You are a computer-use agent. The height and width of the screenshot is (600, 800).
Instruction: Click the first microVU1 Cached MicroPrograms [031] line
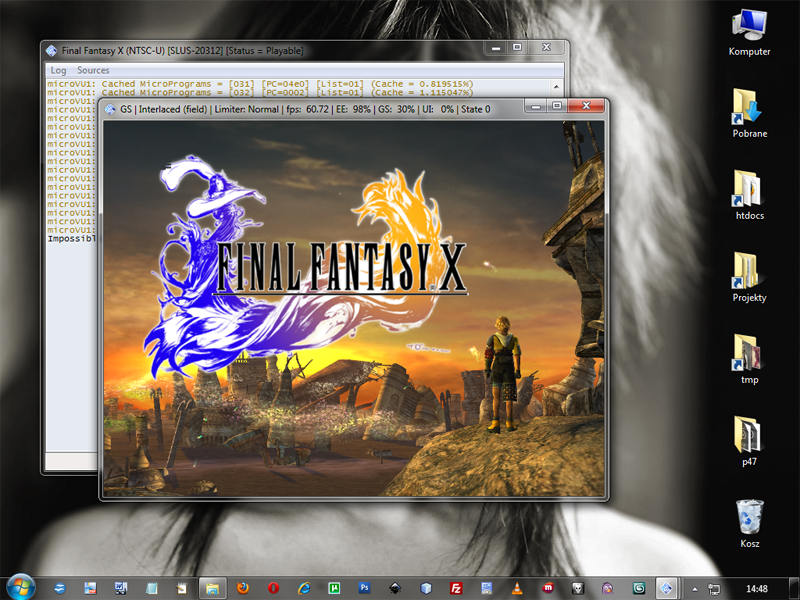point(260,84)
